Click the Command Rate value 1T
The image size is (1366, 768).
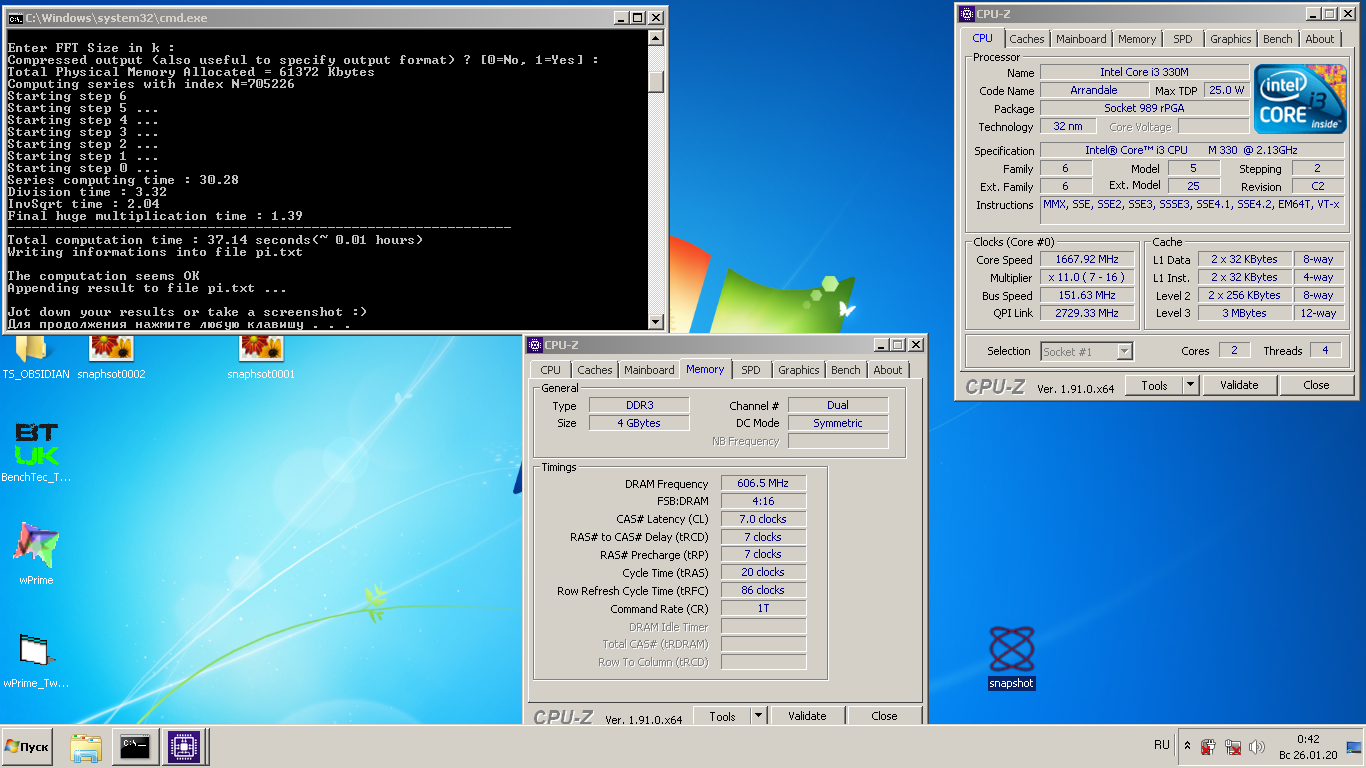pyautogui.click(x=763, y=608)
